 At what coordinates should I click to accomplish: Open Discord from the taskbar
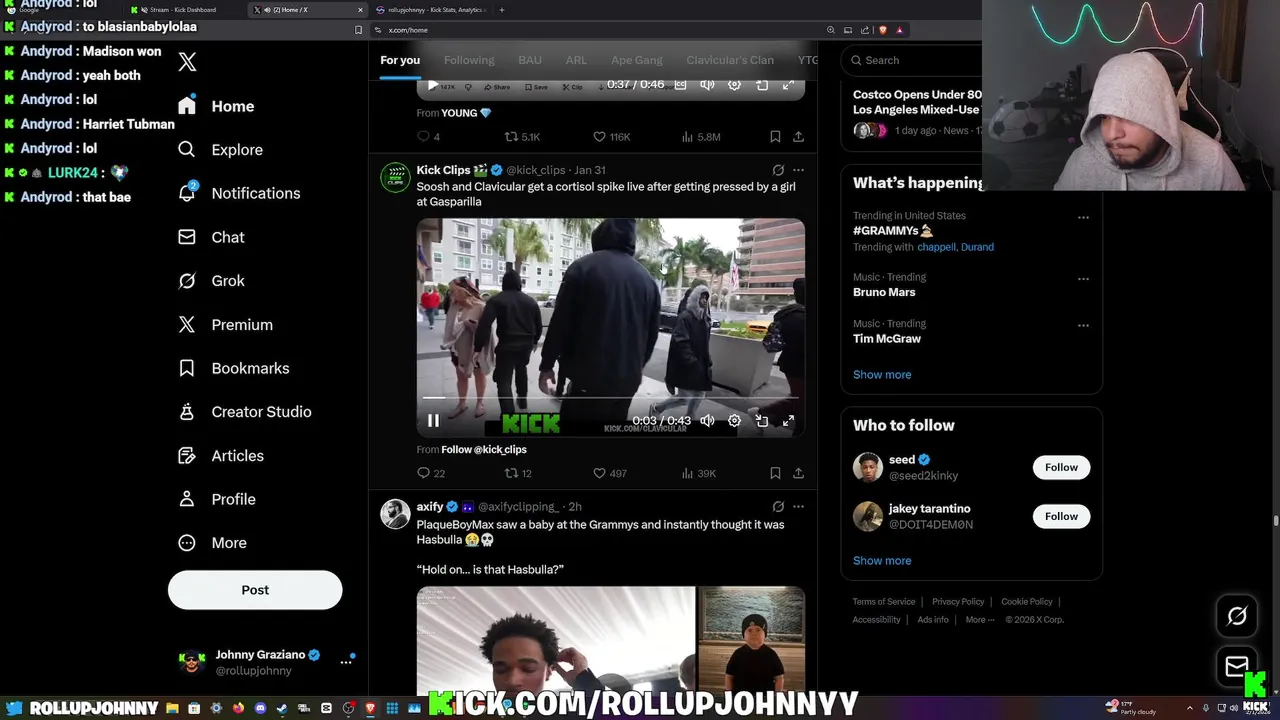[261, 709]
